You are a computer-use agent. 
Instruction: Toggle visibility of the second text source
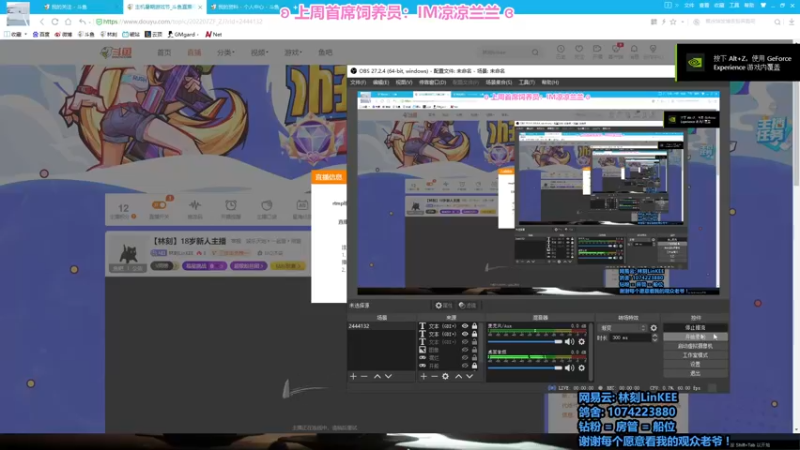pyautogui.click(x=465, y=334)
